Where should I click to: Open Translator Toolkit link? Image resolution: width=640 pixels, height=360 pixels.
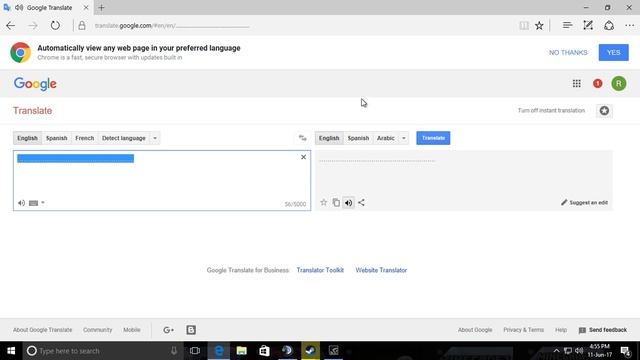(320, 270)
